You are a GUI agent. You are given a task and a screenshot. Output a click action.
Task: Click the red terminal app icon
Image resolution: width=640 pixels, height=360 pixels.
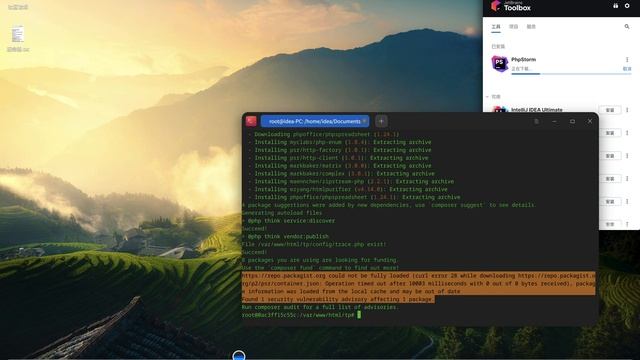point(251,121)
